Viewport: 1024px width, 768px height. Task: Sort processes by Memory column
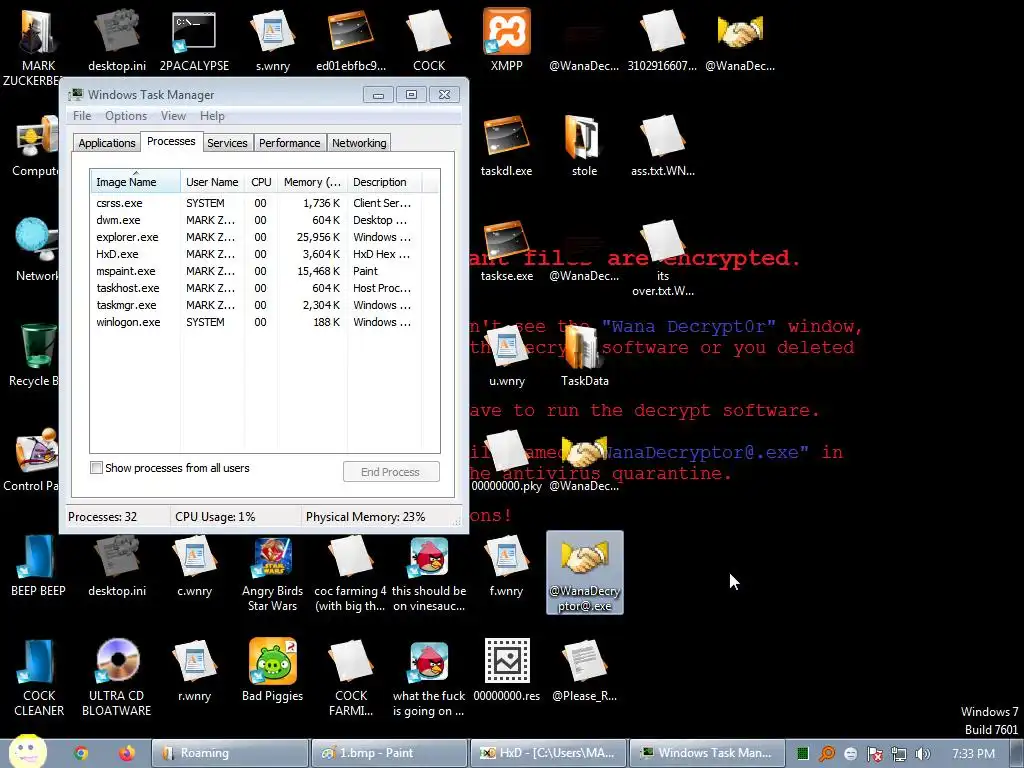tap(312, 182)
